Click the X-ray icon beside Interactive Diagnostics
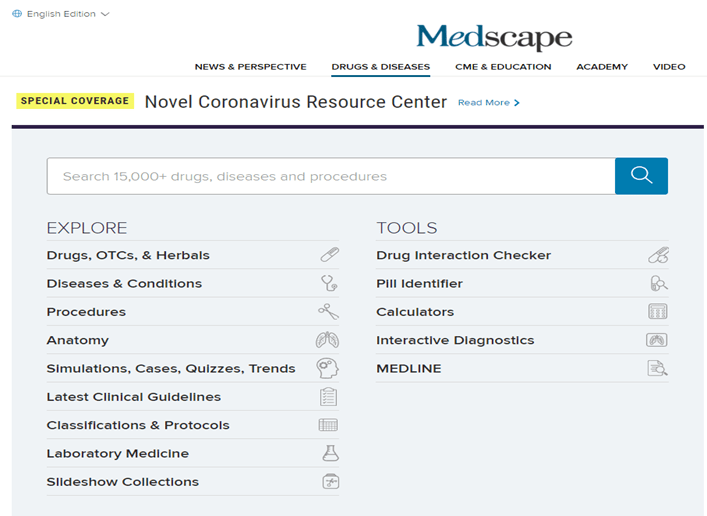The width and height of the screenshot is (707, 516). click(657, 340)
